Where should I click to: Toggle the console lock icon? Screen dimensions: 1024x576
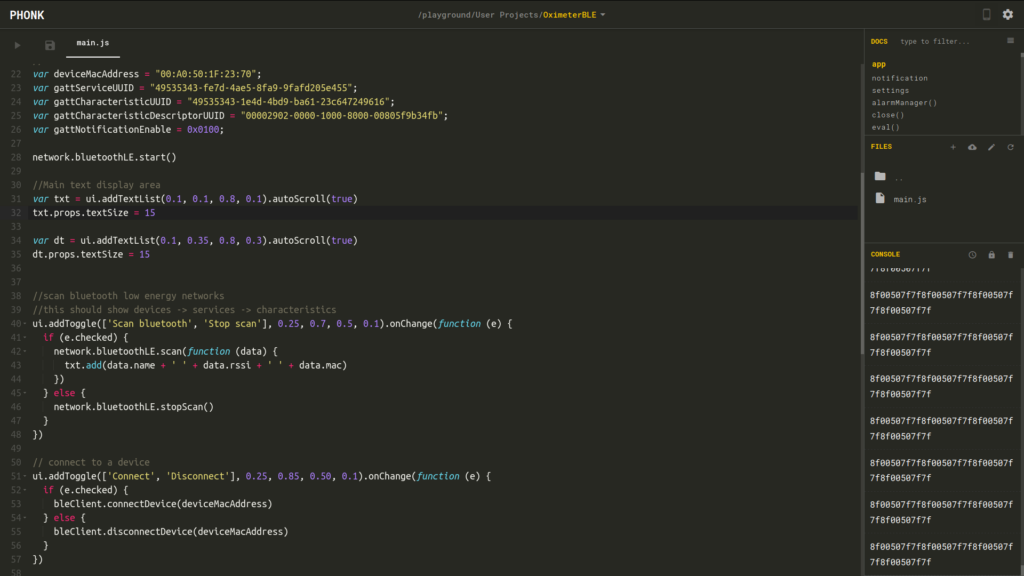pyautogui.click(x=991, y=255)
